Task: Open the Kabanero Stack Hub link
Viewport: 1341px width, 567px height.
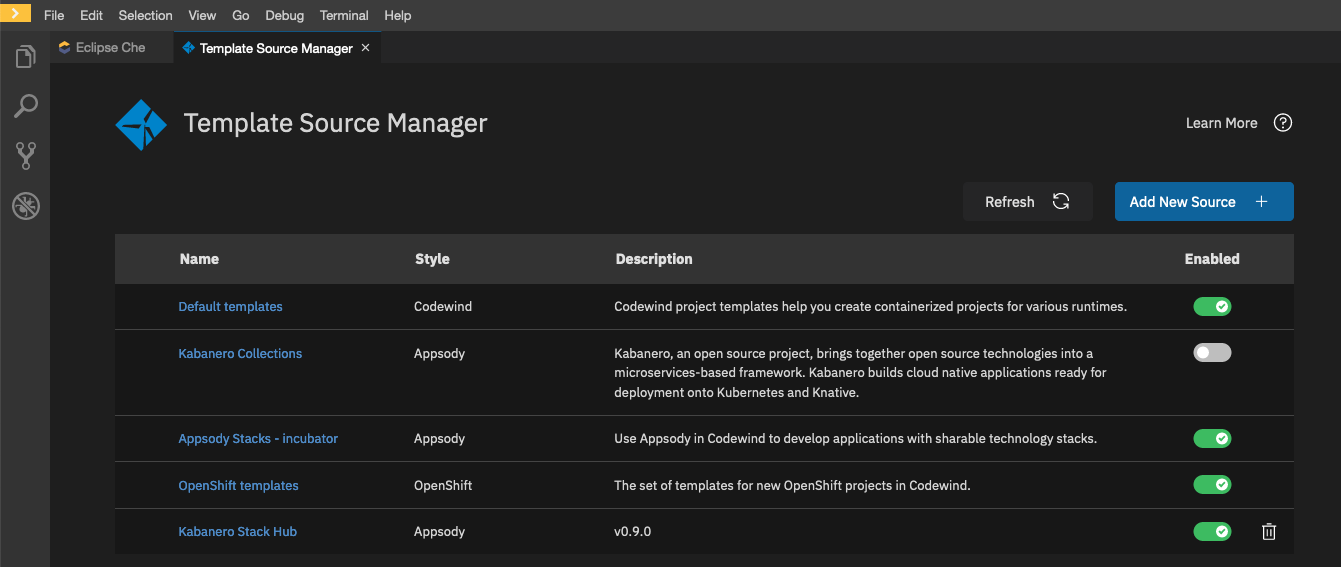Action: pos(237,531)
